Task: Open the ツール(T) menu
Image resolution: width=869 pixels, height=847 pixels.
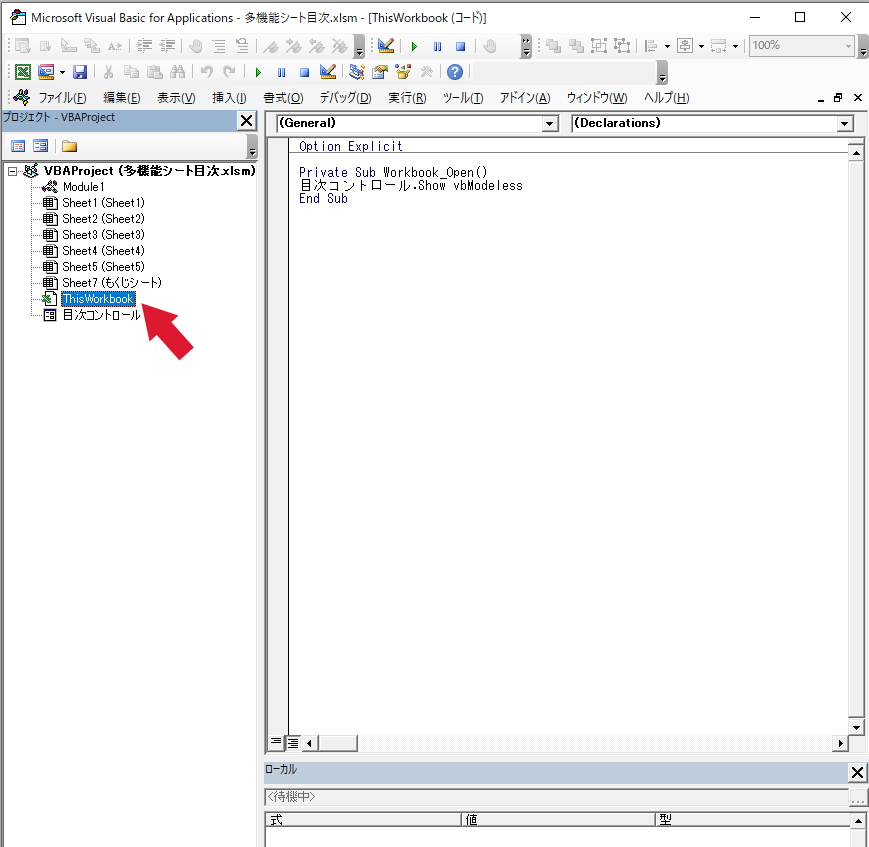Action: point(463,98)
